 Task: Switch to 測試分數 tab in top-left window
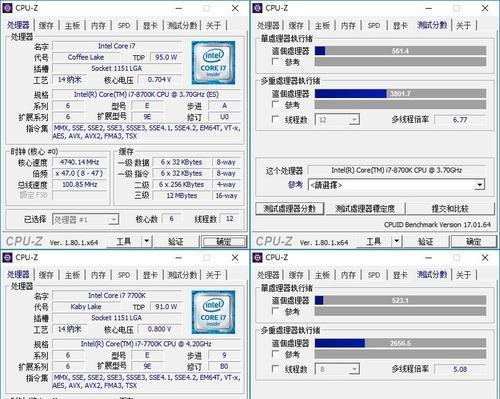coord(182,25)
